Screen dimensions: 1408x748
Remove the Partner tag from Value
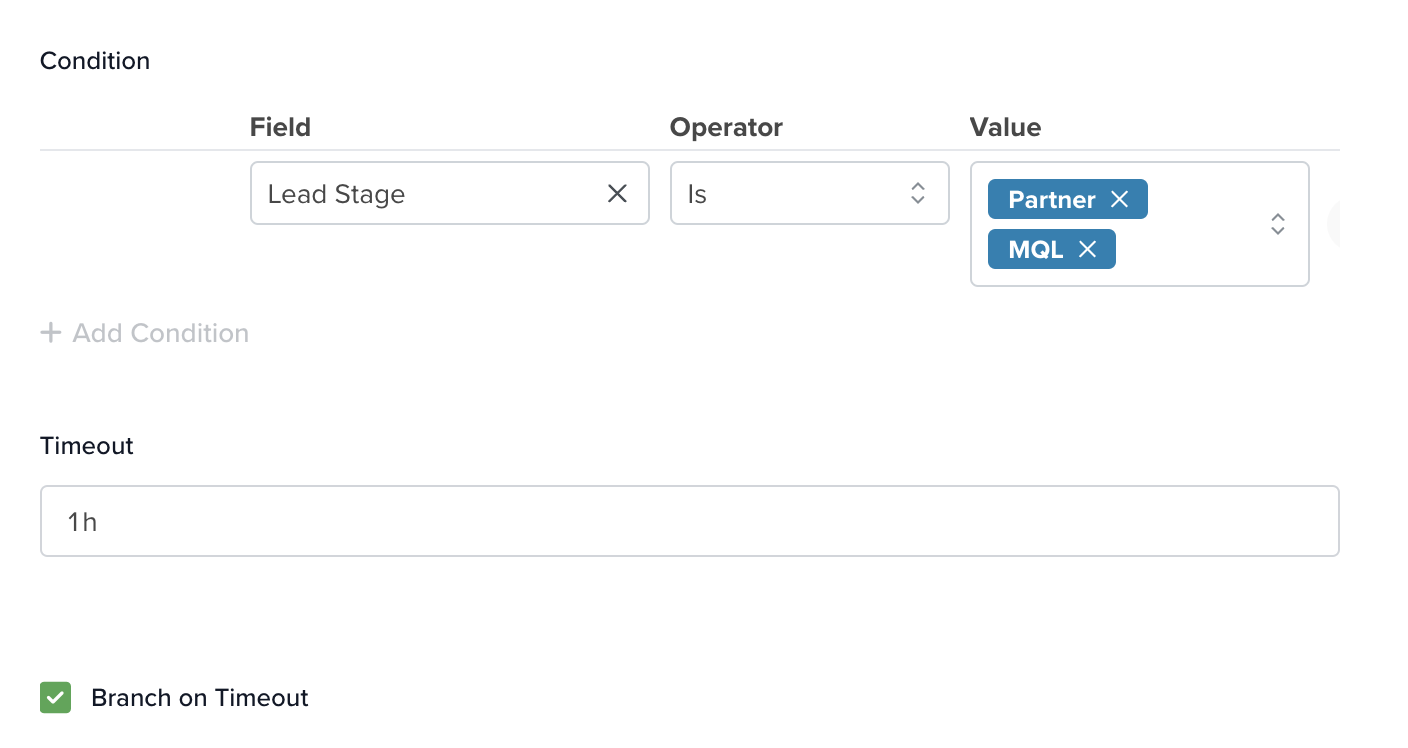(1120, 200)
